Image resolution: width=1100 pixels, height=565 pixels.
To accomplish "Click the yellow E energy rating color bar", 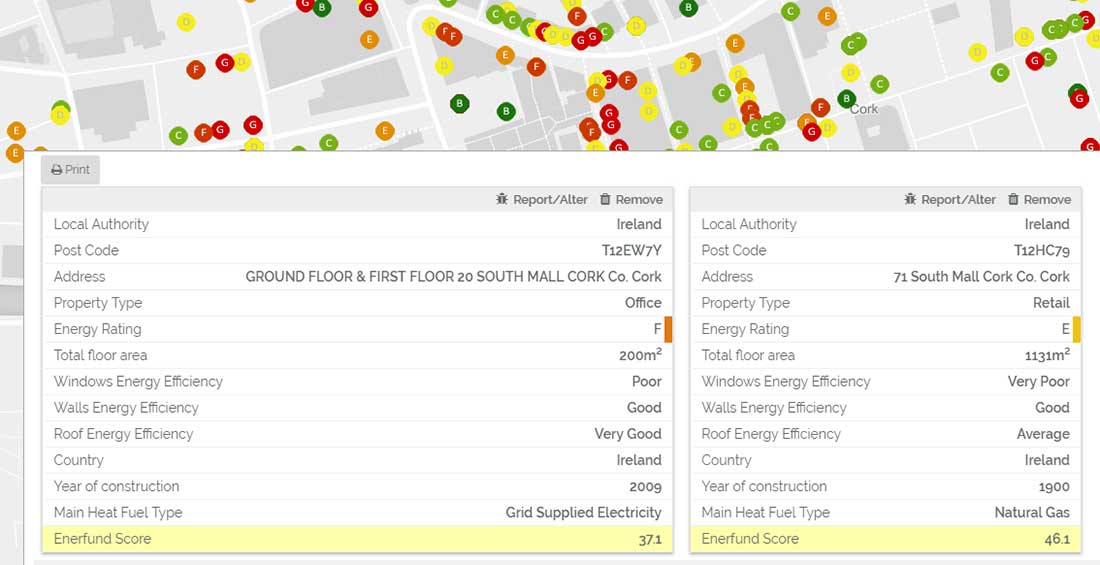I will [x=1076, y=329].
